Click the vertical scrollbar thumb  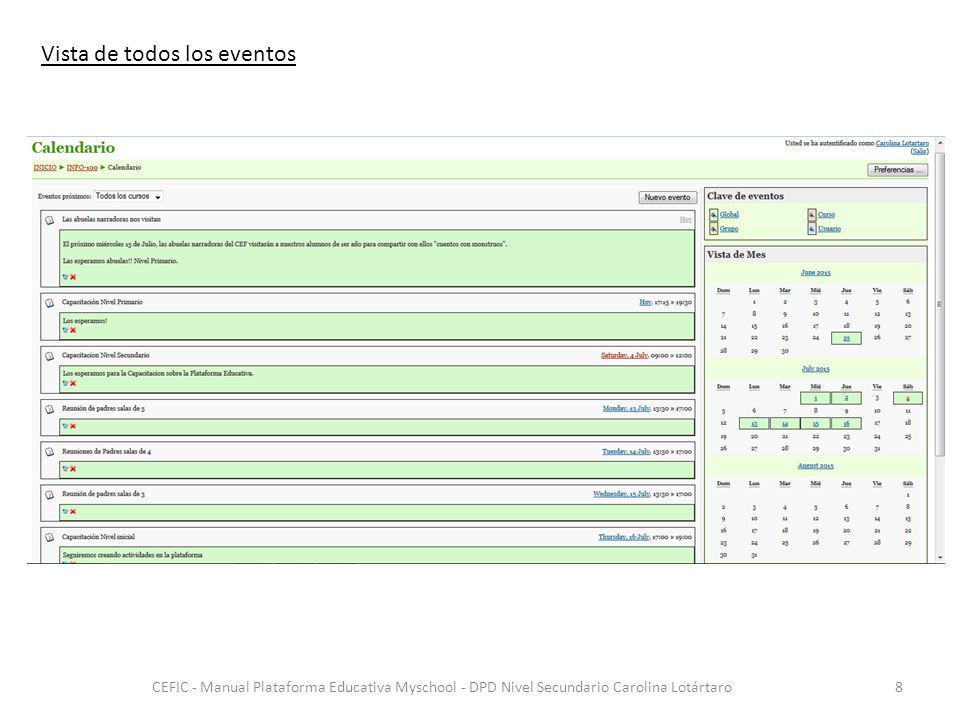click(x=940, y=303)
